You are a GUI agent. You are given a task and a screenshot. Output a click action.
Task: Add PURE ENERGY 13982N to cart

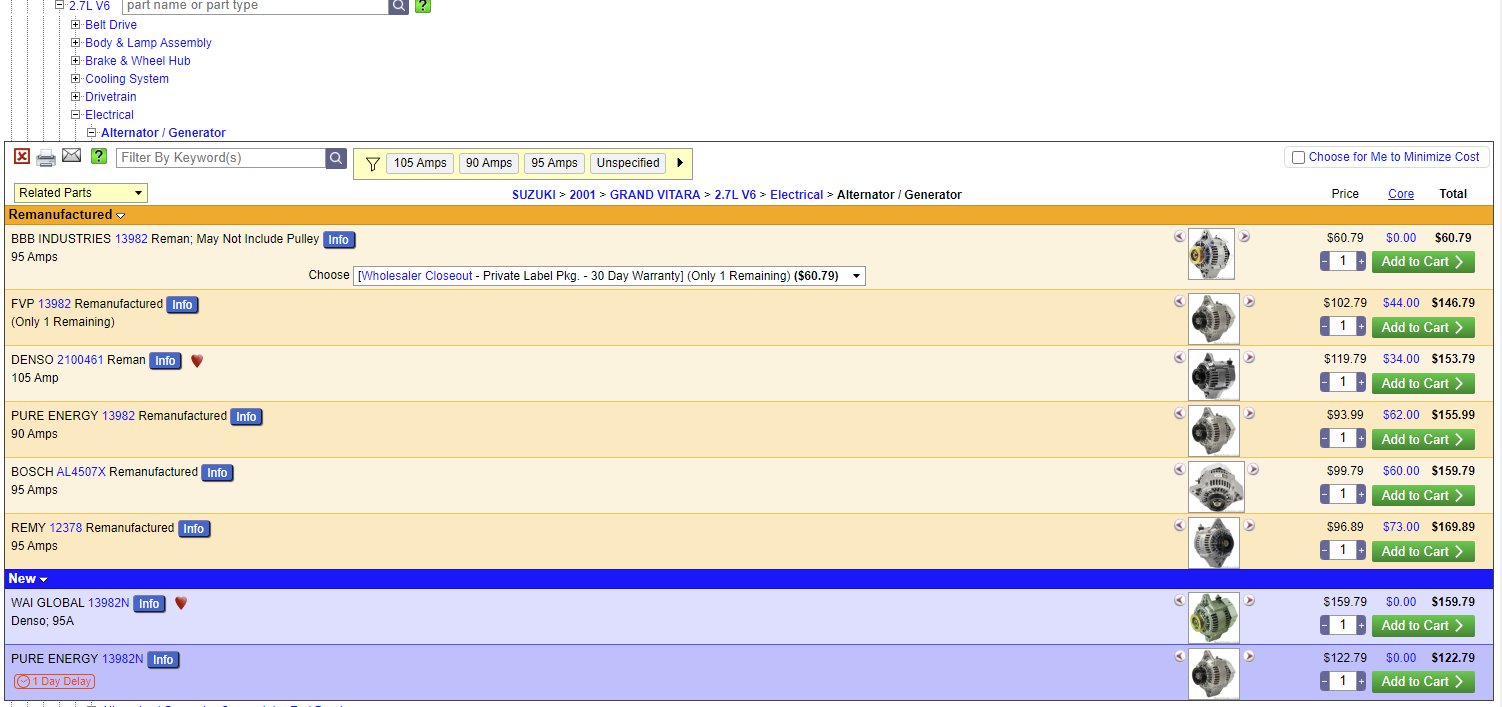[1423, 682]
